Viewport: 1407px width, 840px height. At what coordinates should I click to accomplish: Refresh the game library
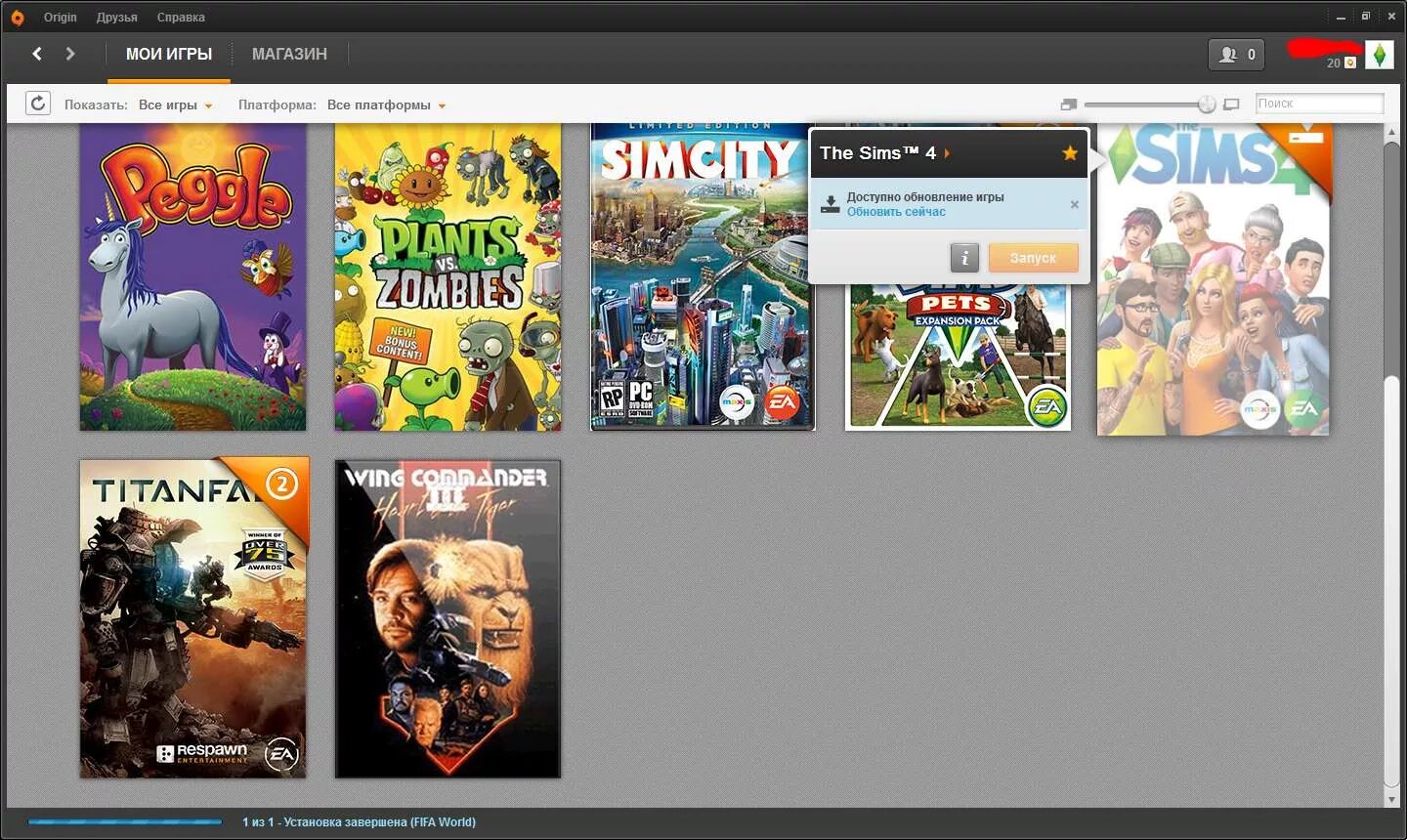click(37, 104)
